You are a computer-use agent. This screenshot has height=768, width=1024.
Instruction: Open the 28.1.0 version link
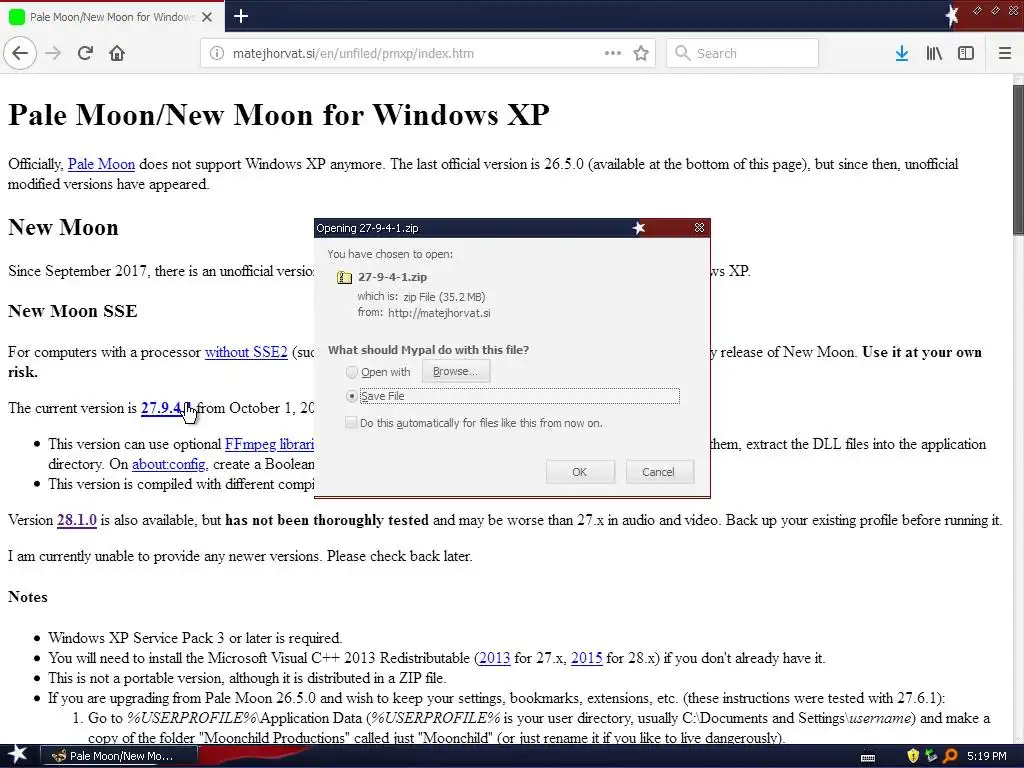77,520
